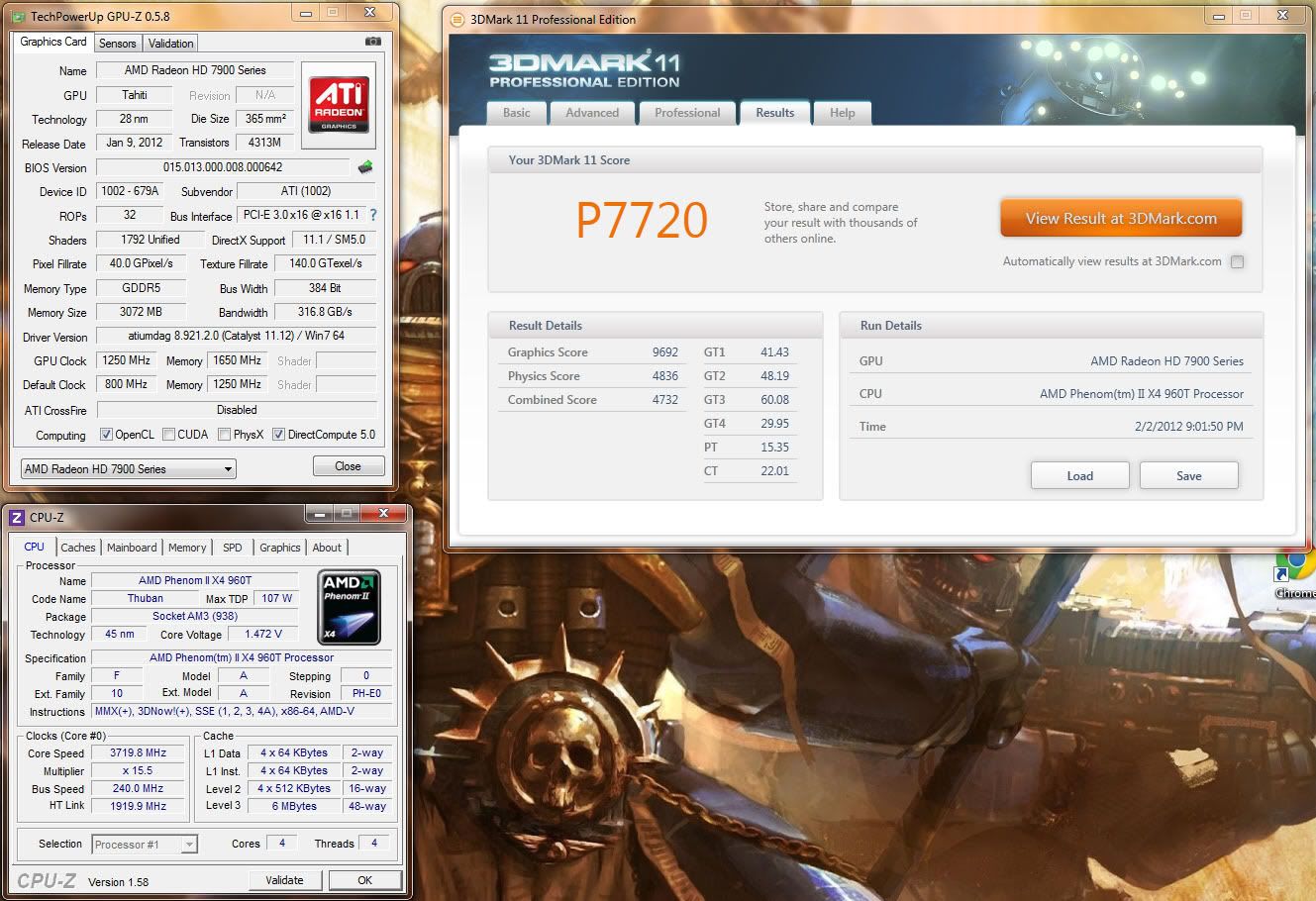Image resolution: width=1316 pixels, height=901 pixels.
Task: Click the Device ID 1002 - 679A value
Action: [130, 191]
